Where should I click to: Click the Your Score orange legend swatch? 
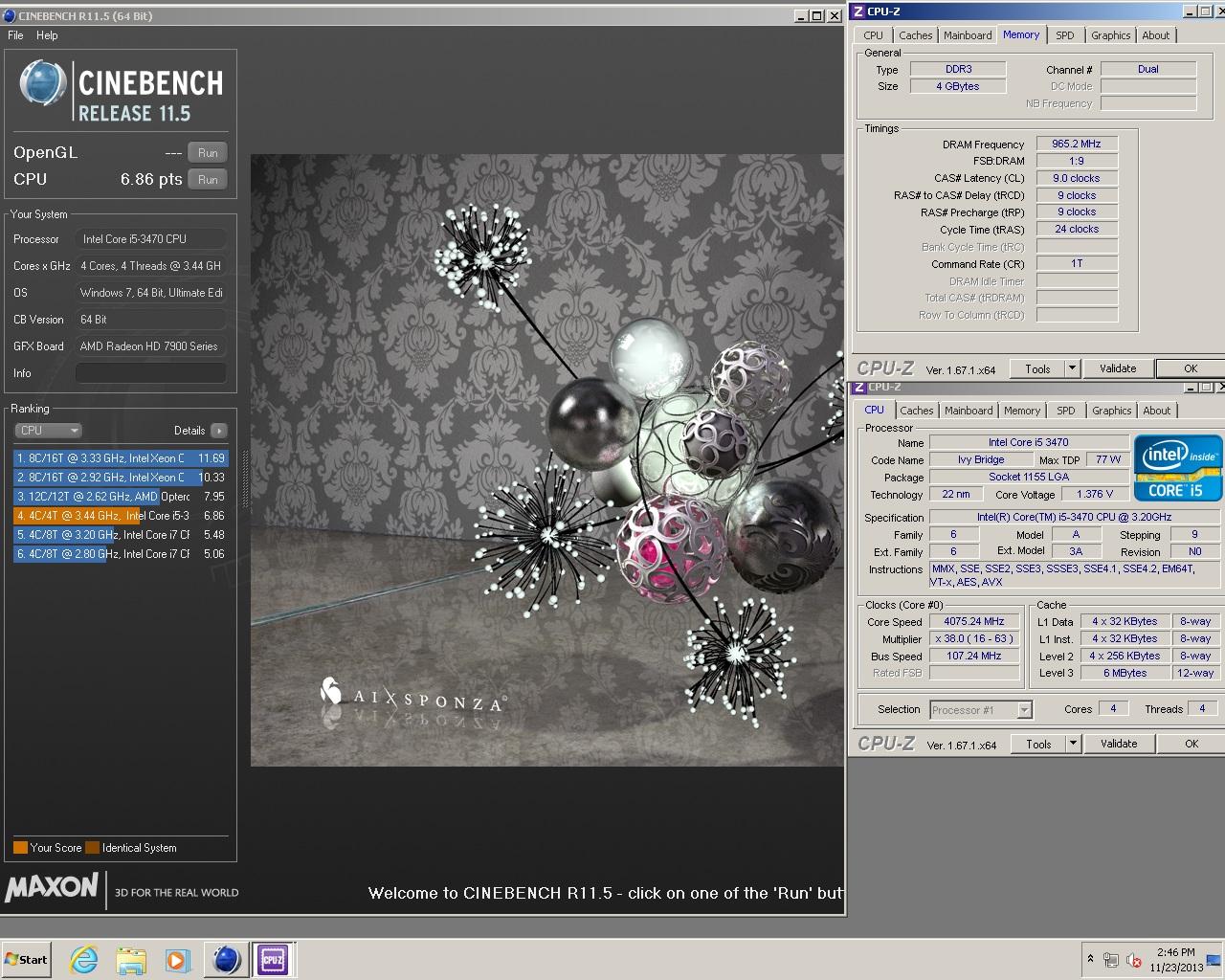pyautogui.click(x=20, y=848)
